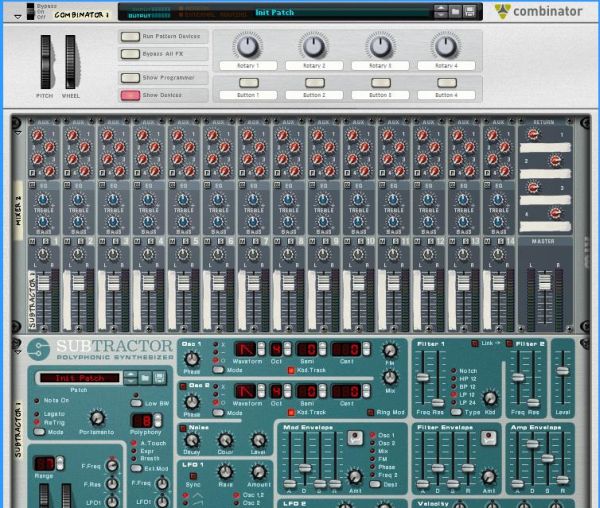Solo mixer channel 8
Screen dimensions: 600x508
pyautogui.click(x=291, y=241)
